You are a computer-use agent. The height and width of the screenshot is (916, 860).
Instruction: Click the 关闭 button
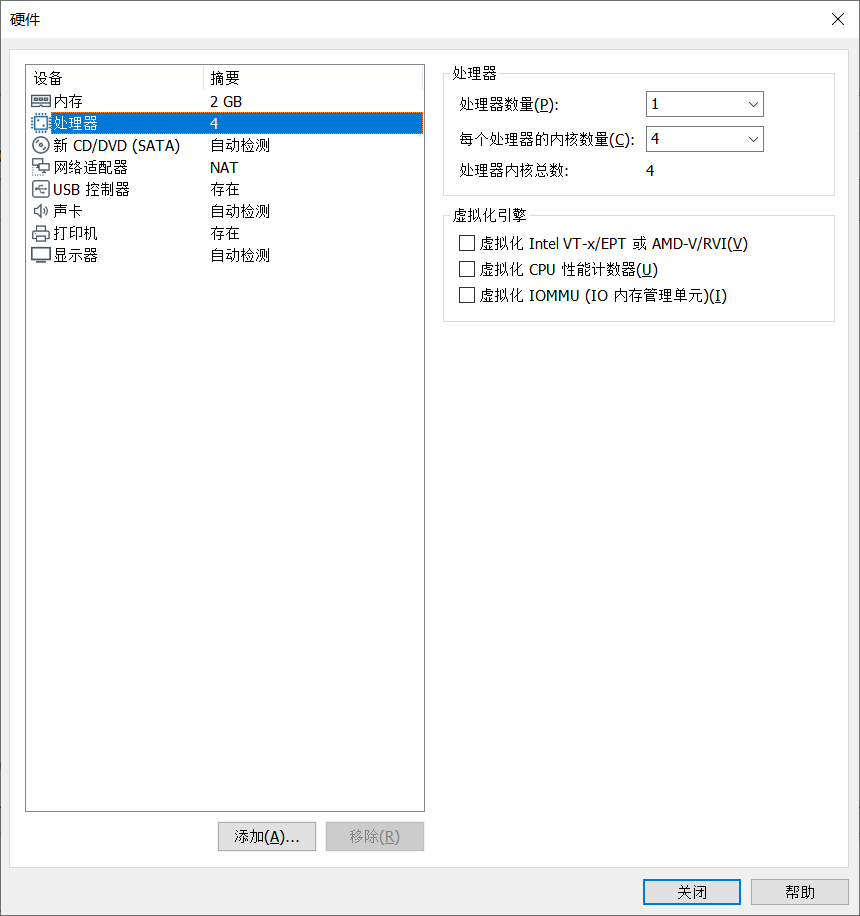coord(692,892)
